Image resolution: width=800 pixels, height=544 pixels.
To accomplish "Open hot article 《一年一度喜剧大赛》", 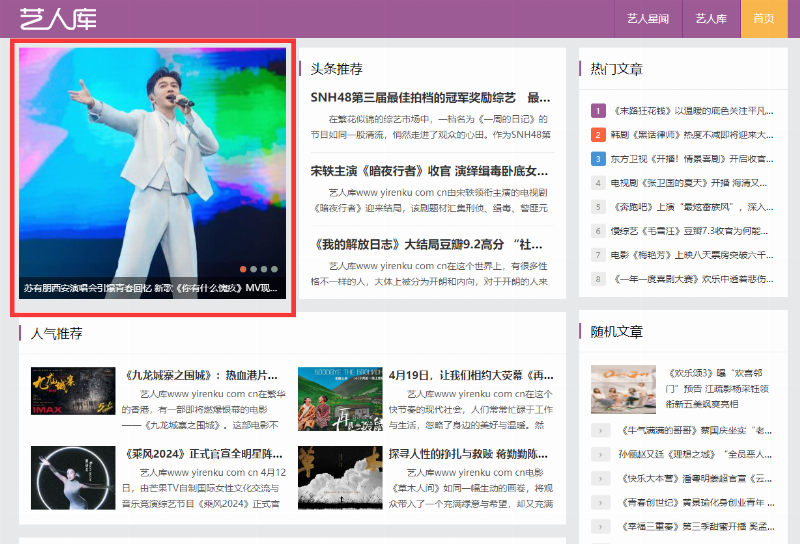I will (x=692, y=279).
